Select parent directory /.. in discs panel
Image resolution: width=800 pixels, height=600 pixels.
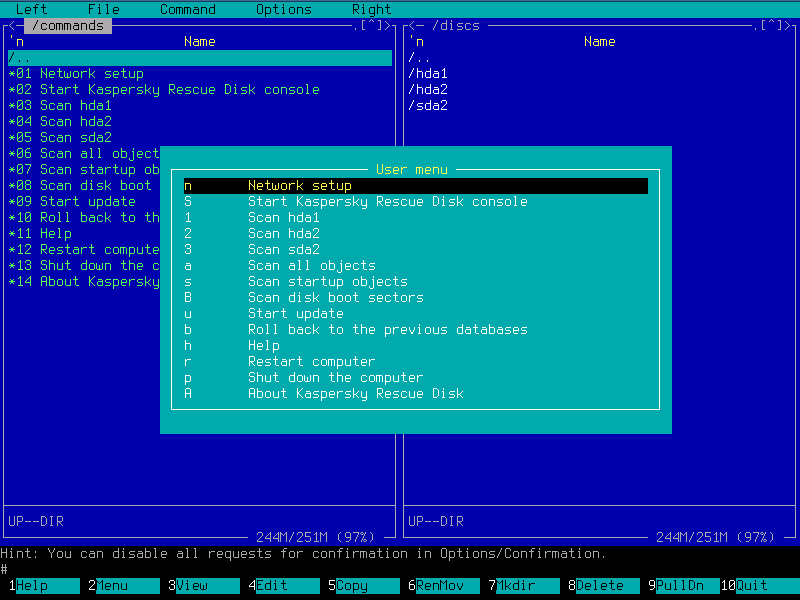419,58
